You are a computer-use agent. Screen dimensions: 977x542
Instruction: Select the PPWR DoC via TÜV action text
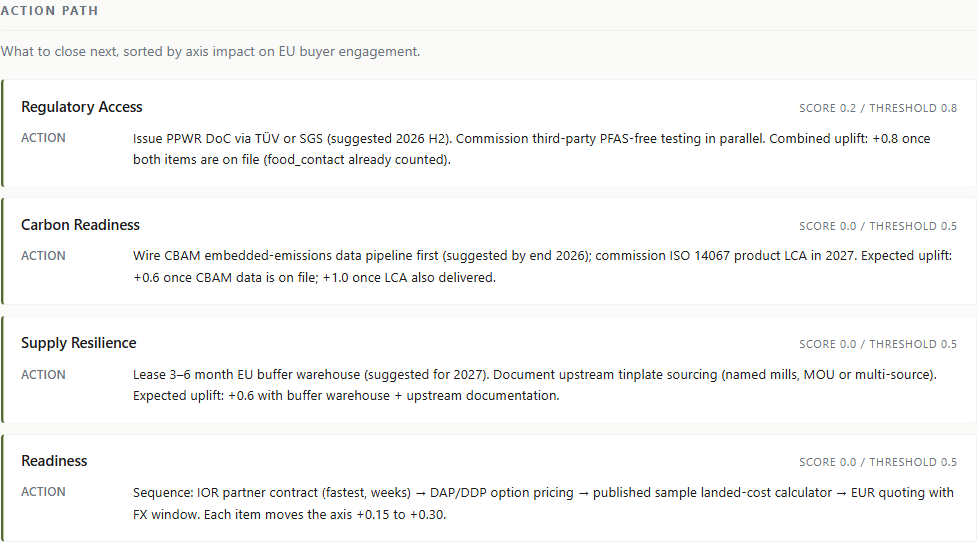pyautogui.click(x=531, y=149)
